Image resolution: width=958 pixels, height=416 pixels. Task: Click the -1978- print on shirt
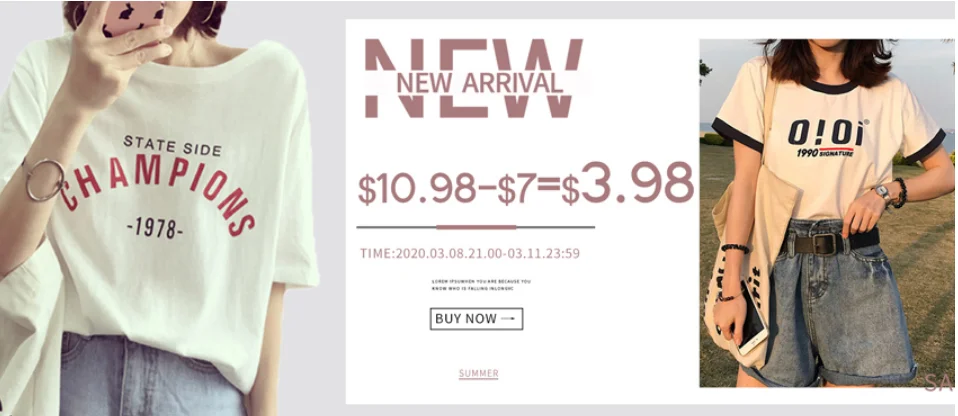point(155,228)
